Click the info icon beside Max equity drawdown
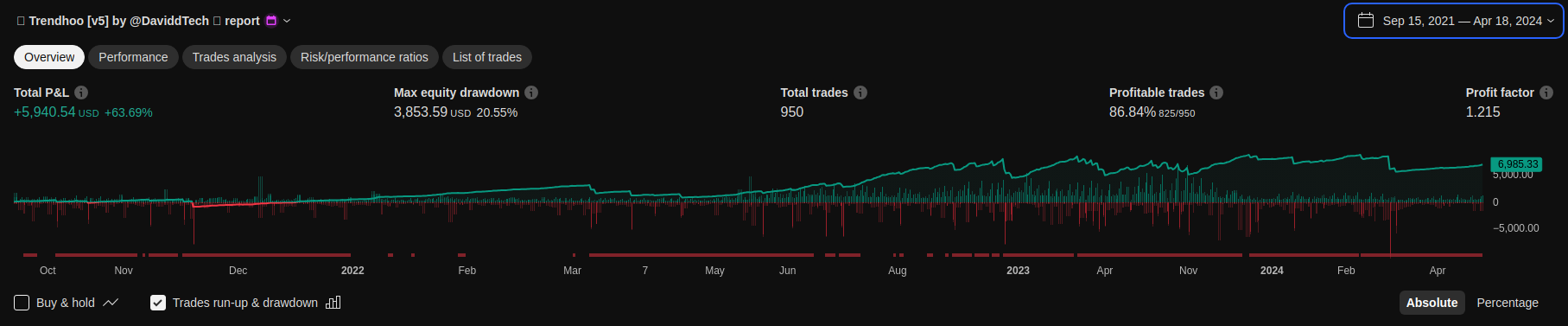Image resolution: width=1568 pixels, height=326 pixels. point(531,93)
